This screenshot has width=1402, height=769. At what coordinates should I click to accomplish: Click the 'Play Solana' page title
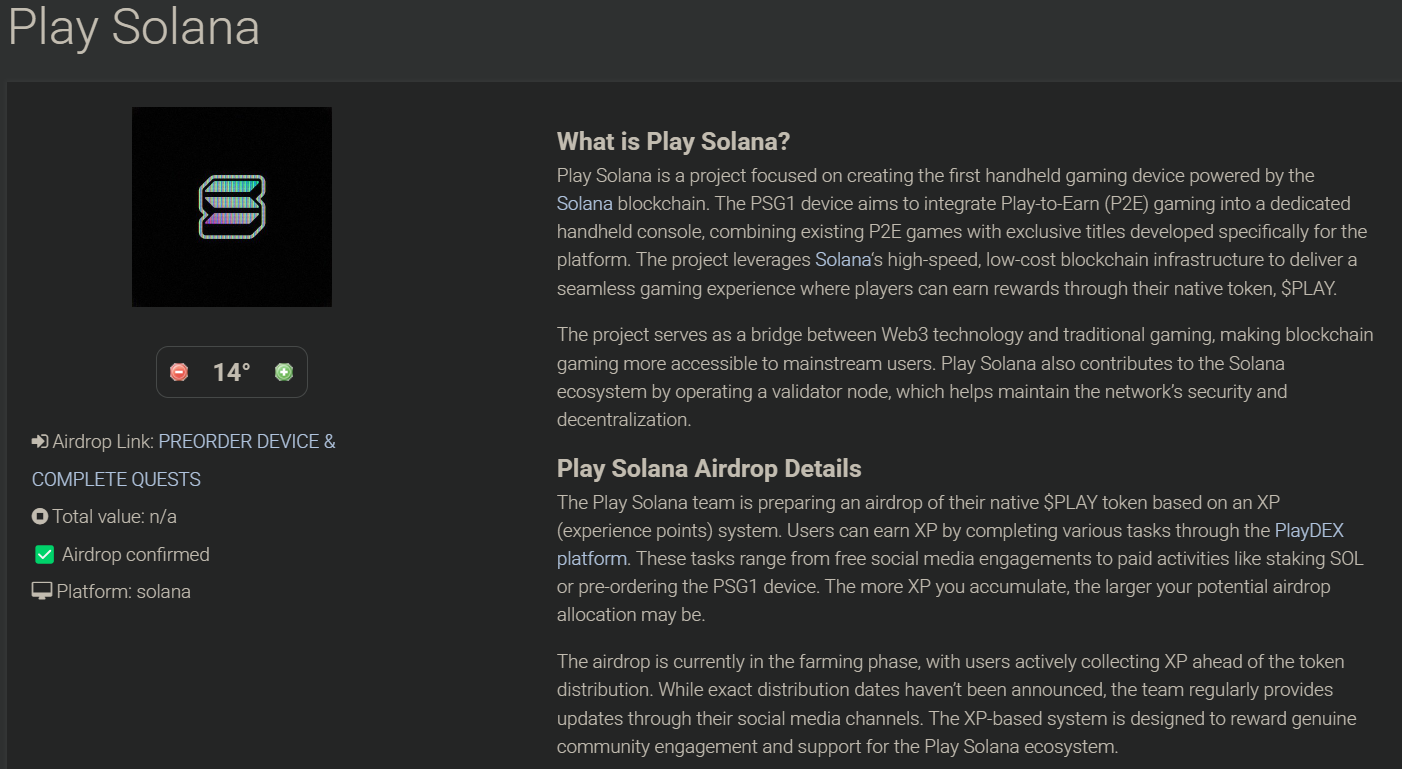tap(134, 27)
